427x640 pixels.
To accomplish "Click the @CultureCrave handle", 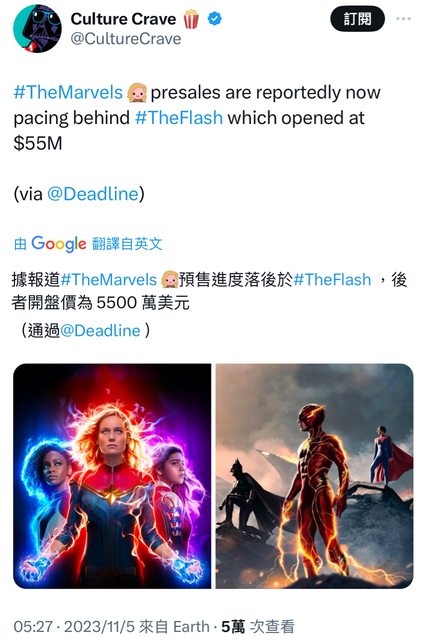I will (126, 39).
